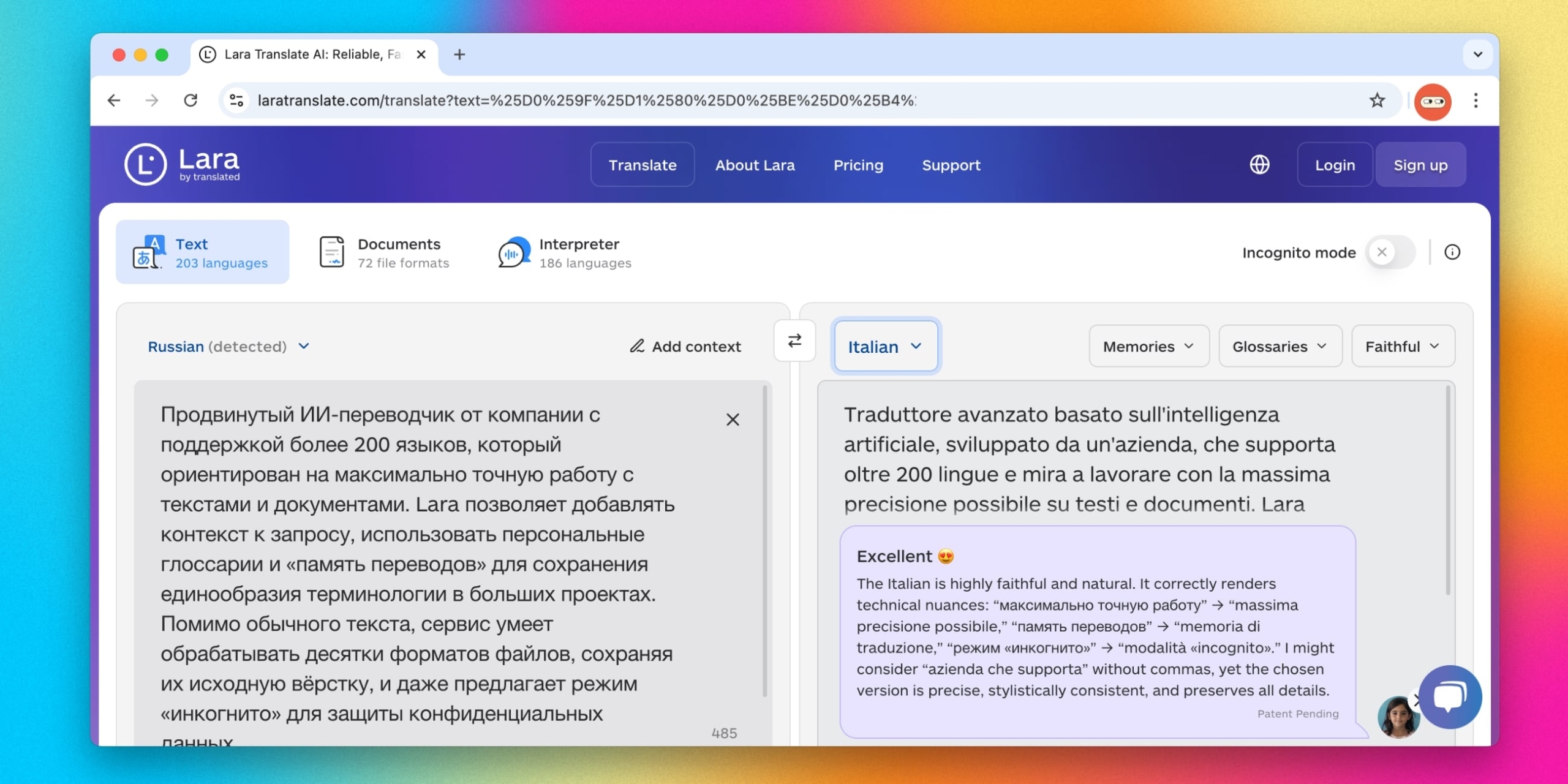Click the globe language icon in header
The width and height of the screenshot is (1568, 784).
pos(1259,165)
